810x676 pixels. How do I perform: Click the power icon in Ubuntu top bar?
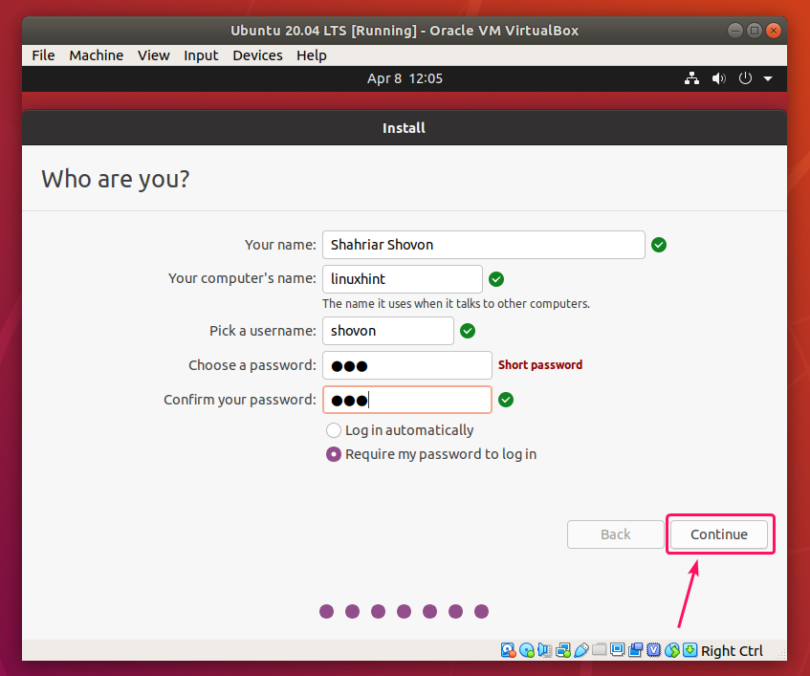[745, 78]
